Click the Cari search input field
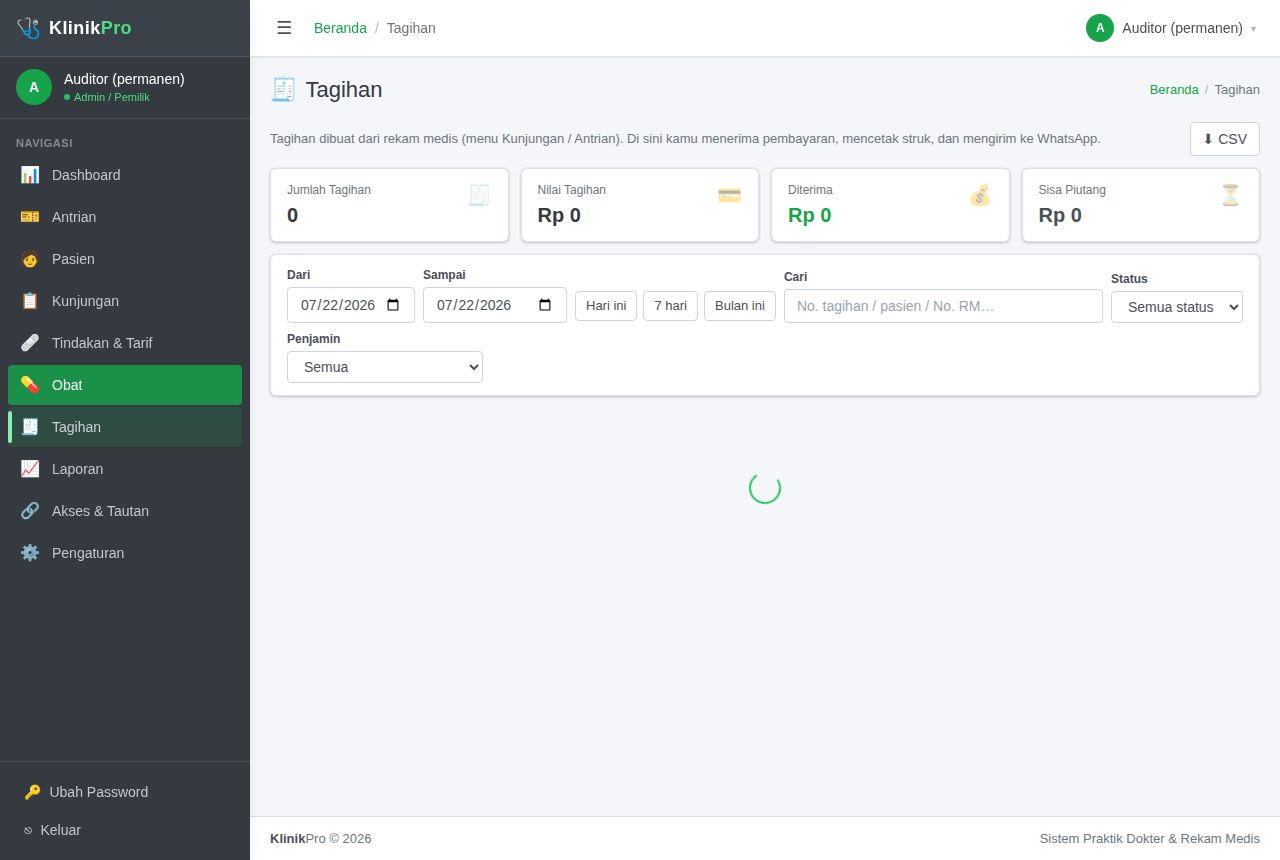1280x860 pixels. [943, 306]
